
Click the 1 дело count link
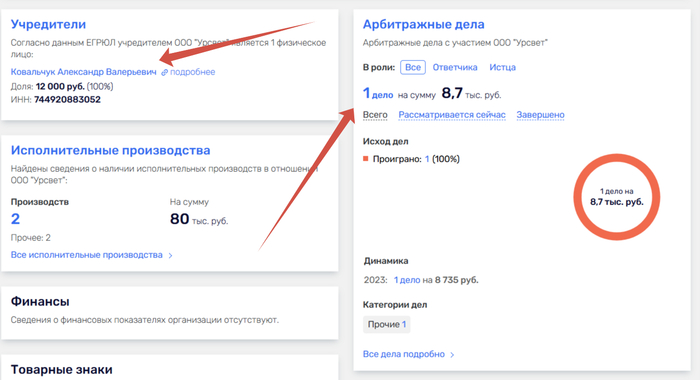click(378, 93)
